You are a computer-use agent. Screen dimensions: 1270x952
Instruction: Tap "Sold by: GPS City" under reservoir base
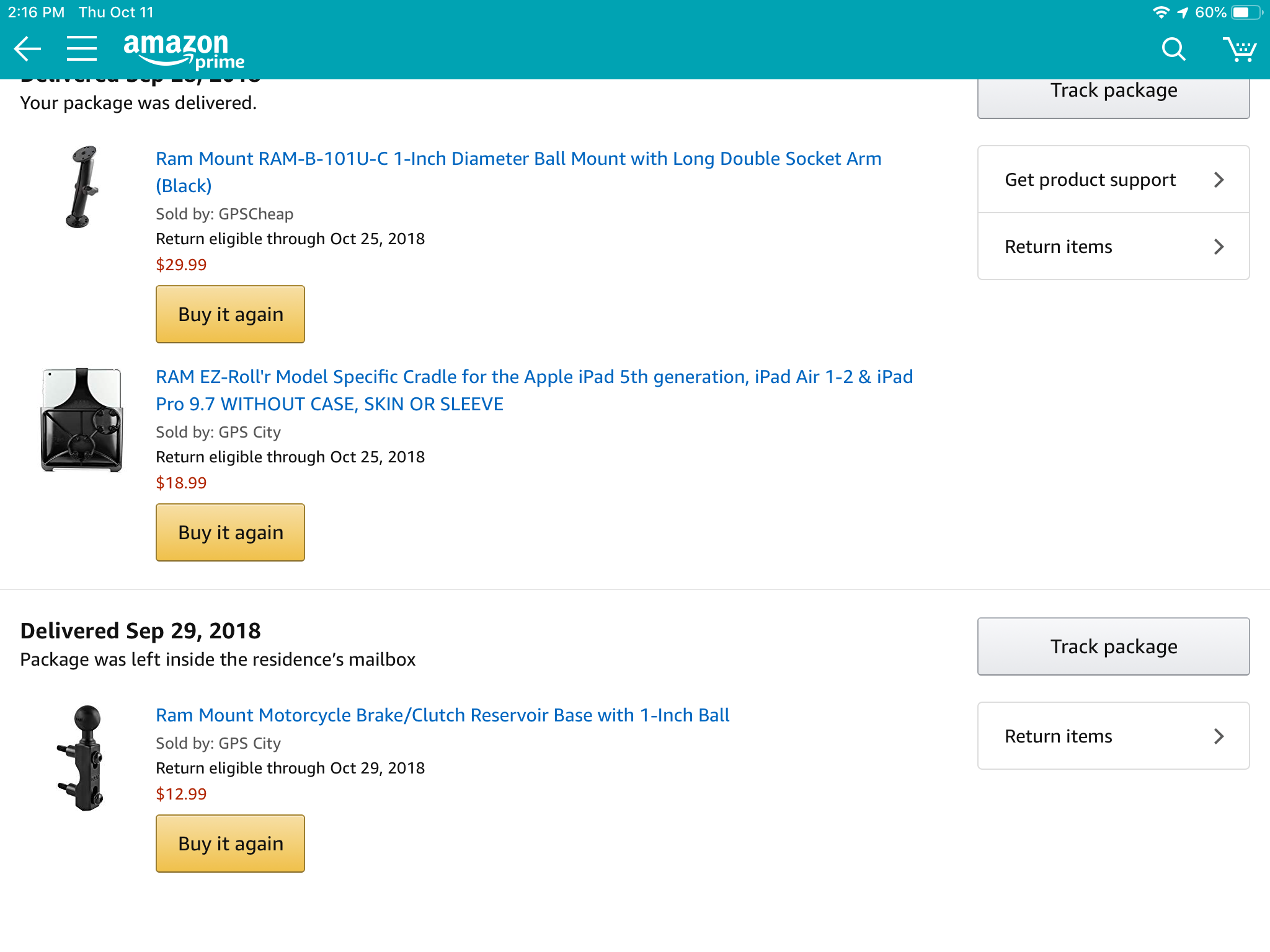[218, 743]
